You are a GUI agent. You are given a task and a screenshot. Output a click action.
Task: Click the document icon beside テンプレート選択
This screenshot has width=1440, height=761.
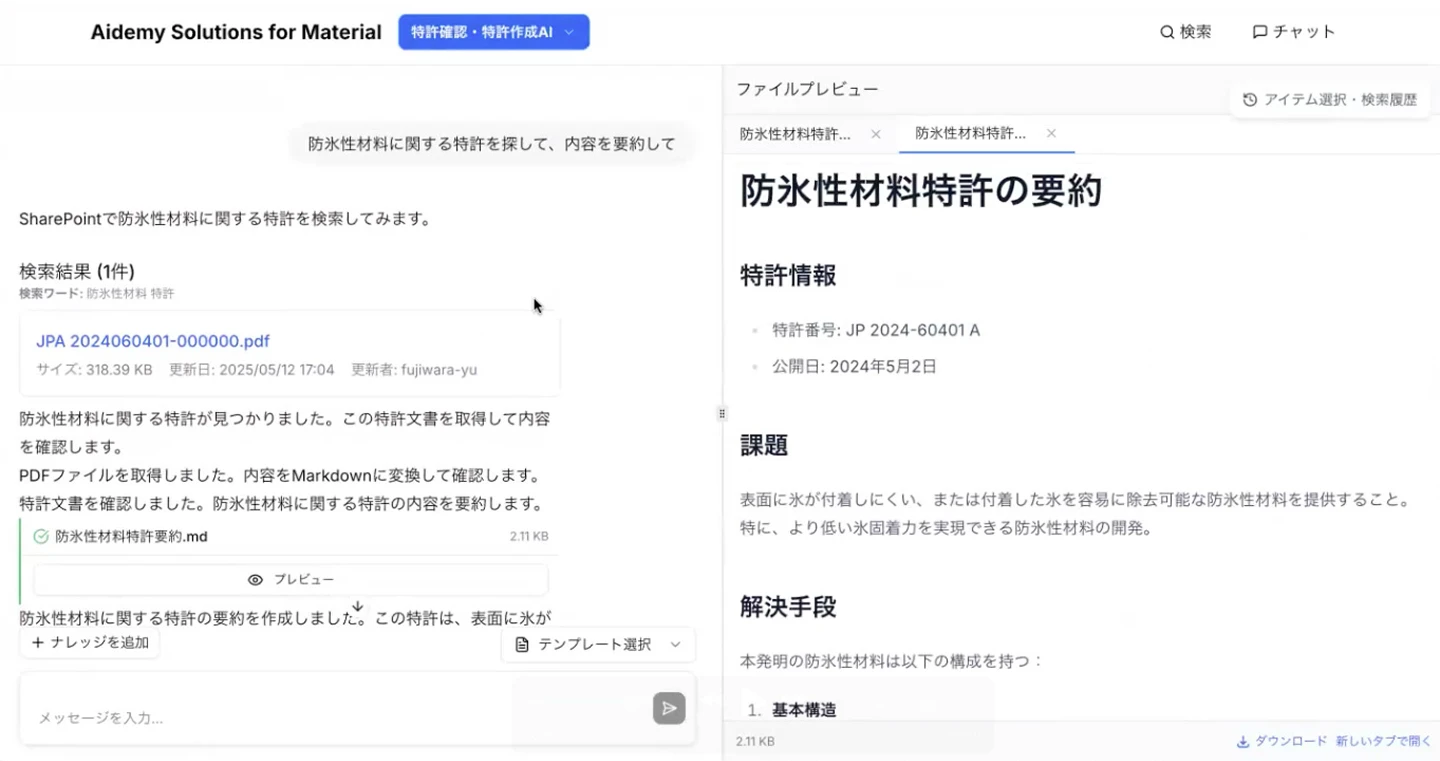coord(521,644)
